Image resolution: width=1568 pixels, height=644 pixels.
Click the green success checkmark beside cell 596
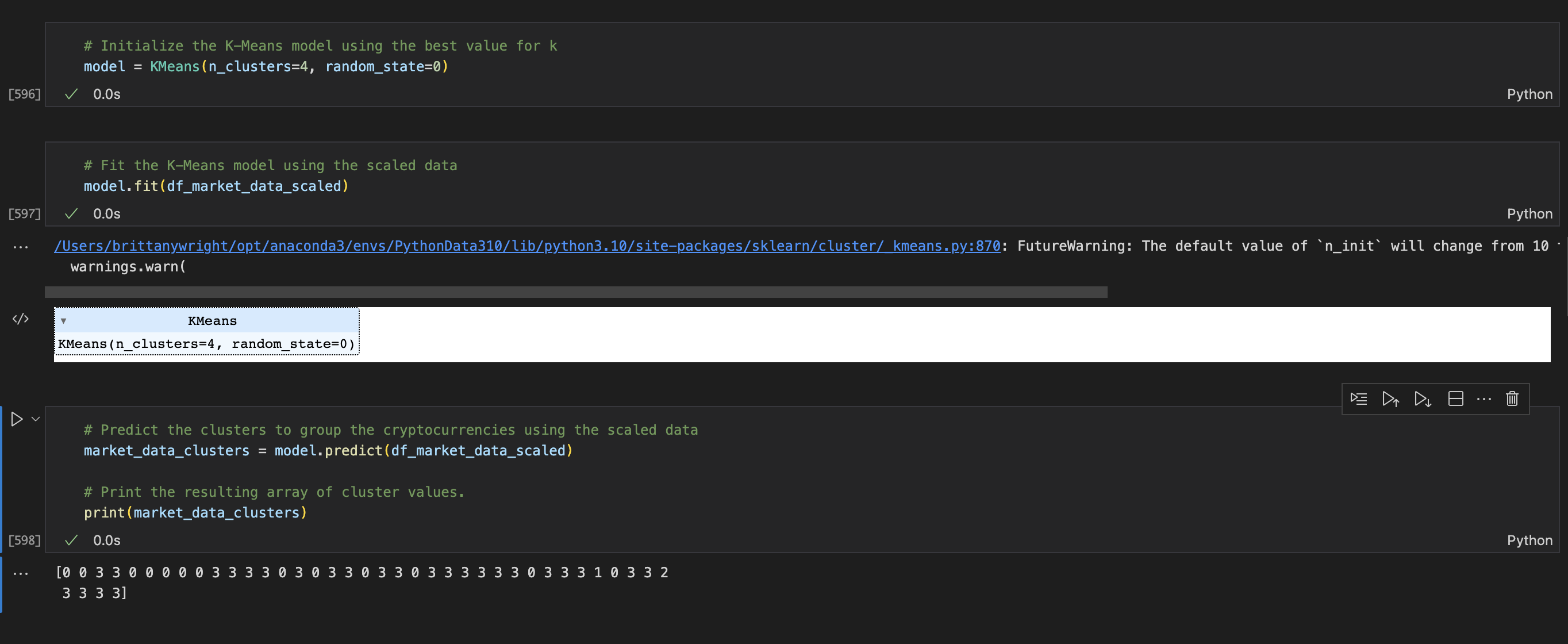71,94
